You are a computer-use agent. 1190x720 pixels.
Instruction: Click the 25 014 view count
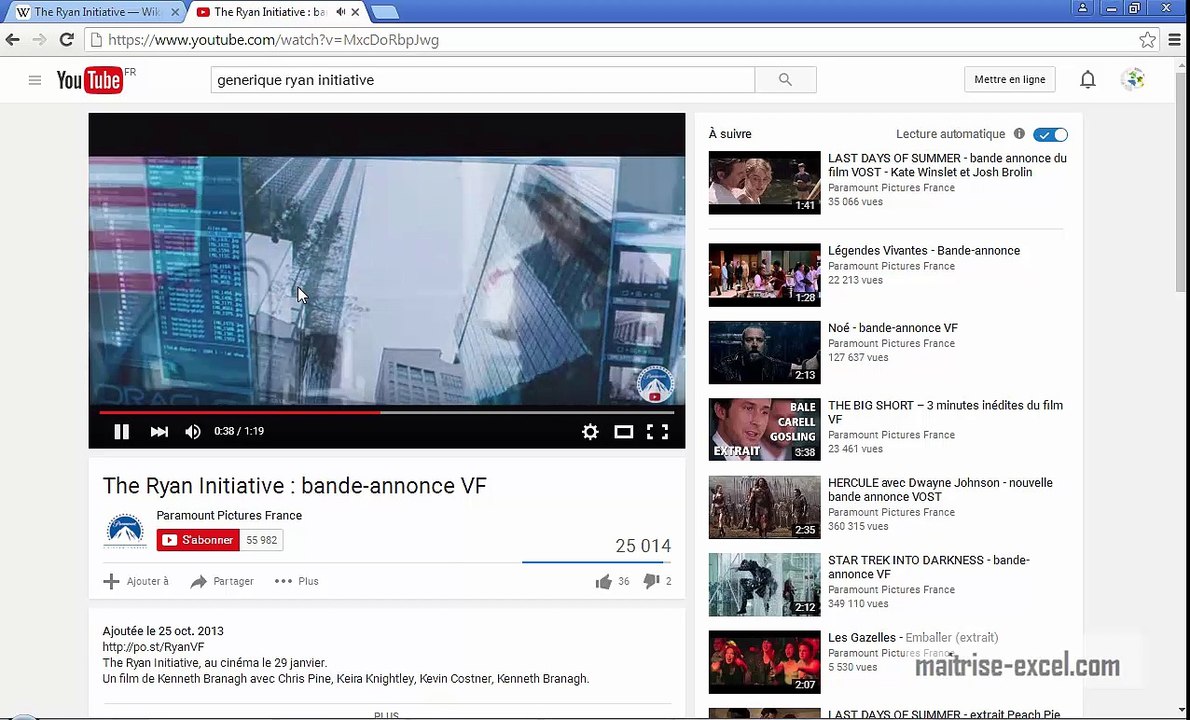click(x=643, y=546)
